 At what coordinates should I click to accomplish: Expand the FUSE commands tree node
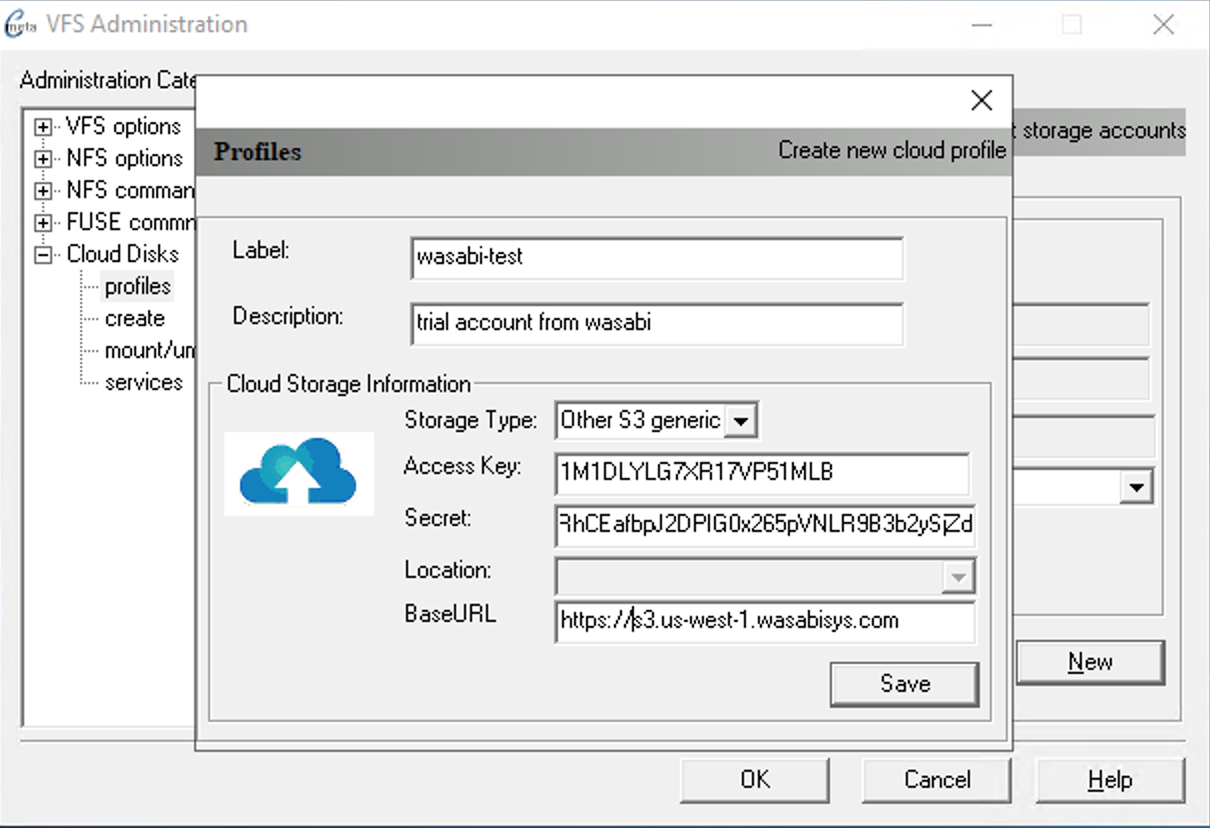click(43, 223)
